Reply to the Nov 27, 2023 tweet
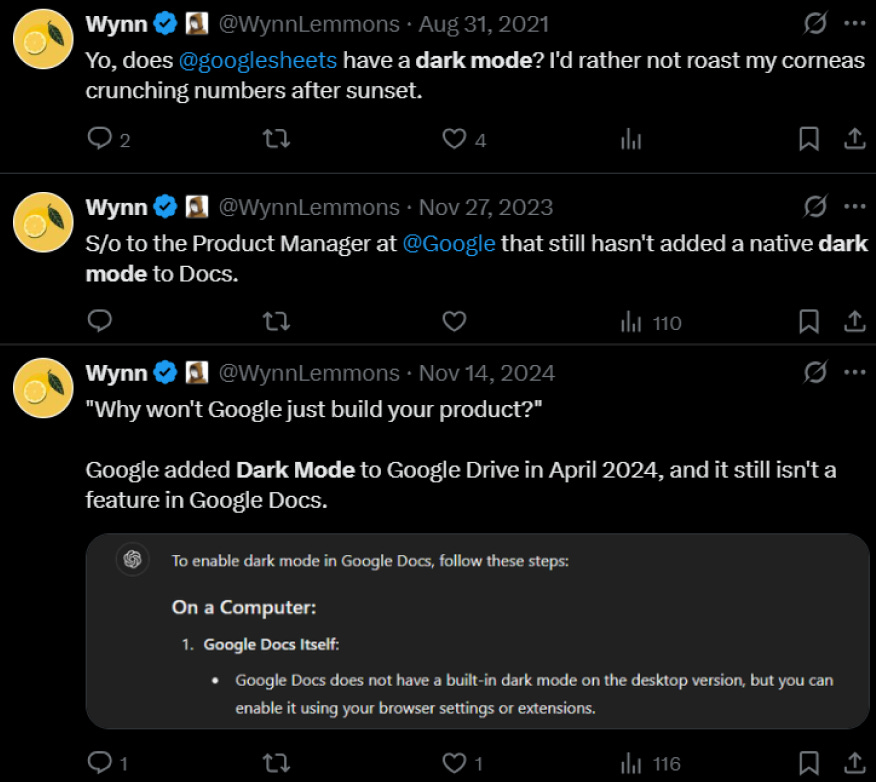The image size is (876, 782). 99,321
